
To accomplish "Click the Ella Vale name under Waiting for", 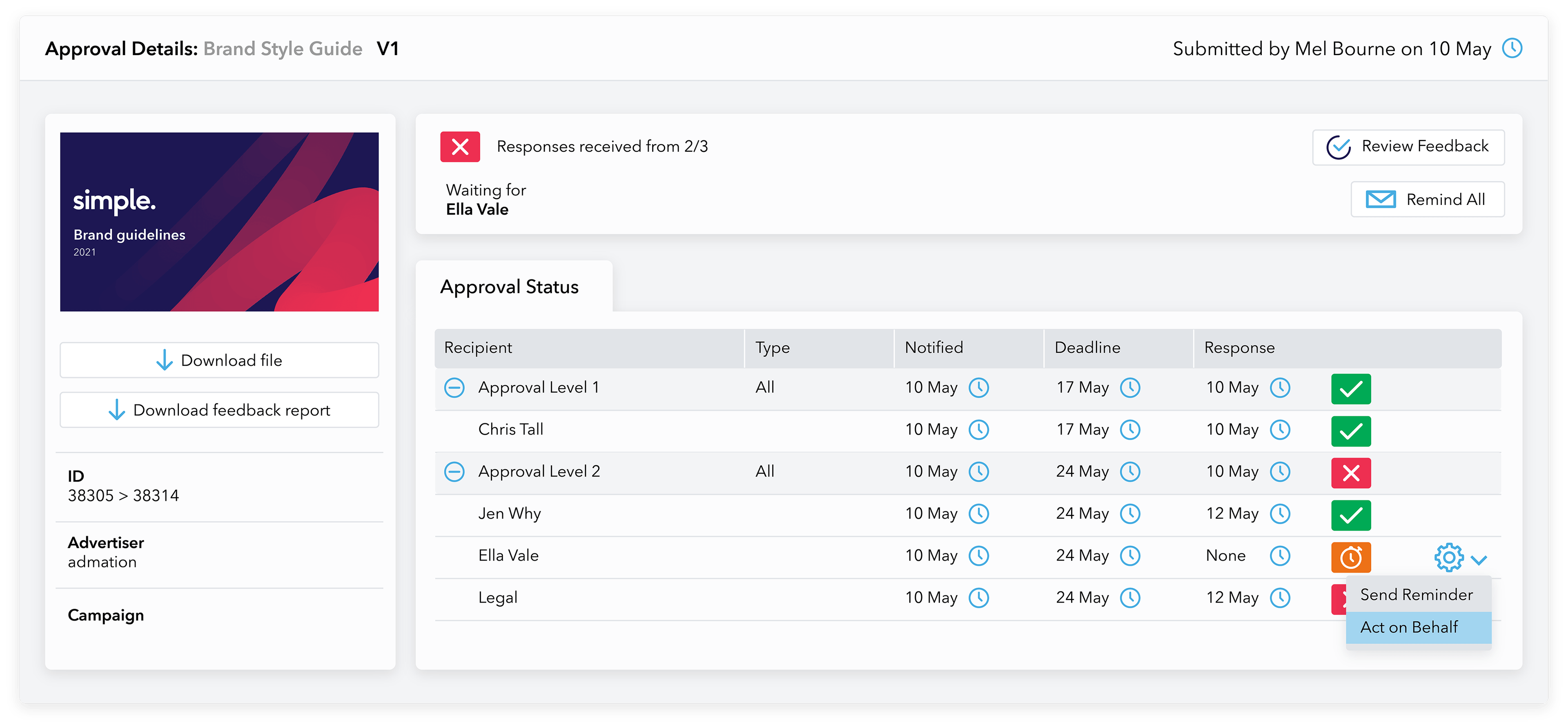I will coord(477,209).
